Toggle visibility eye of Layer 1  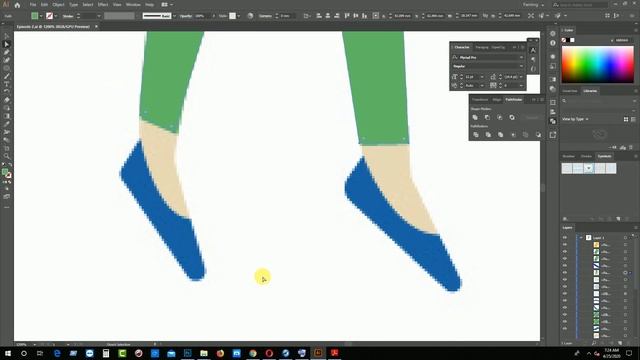point(565,238)
